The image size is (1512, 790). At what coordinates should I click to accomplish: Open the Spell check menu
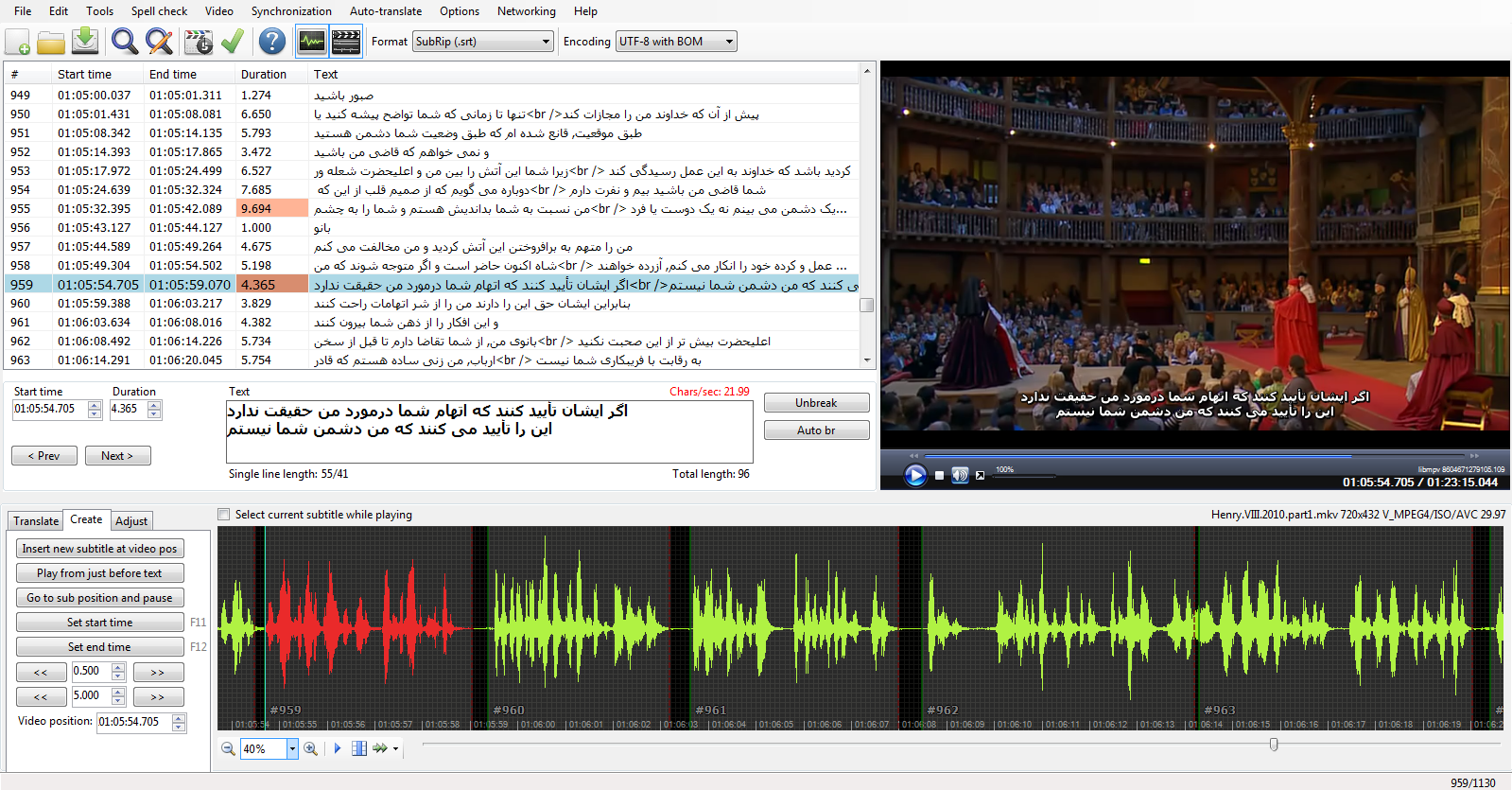pos(159,11)
